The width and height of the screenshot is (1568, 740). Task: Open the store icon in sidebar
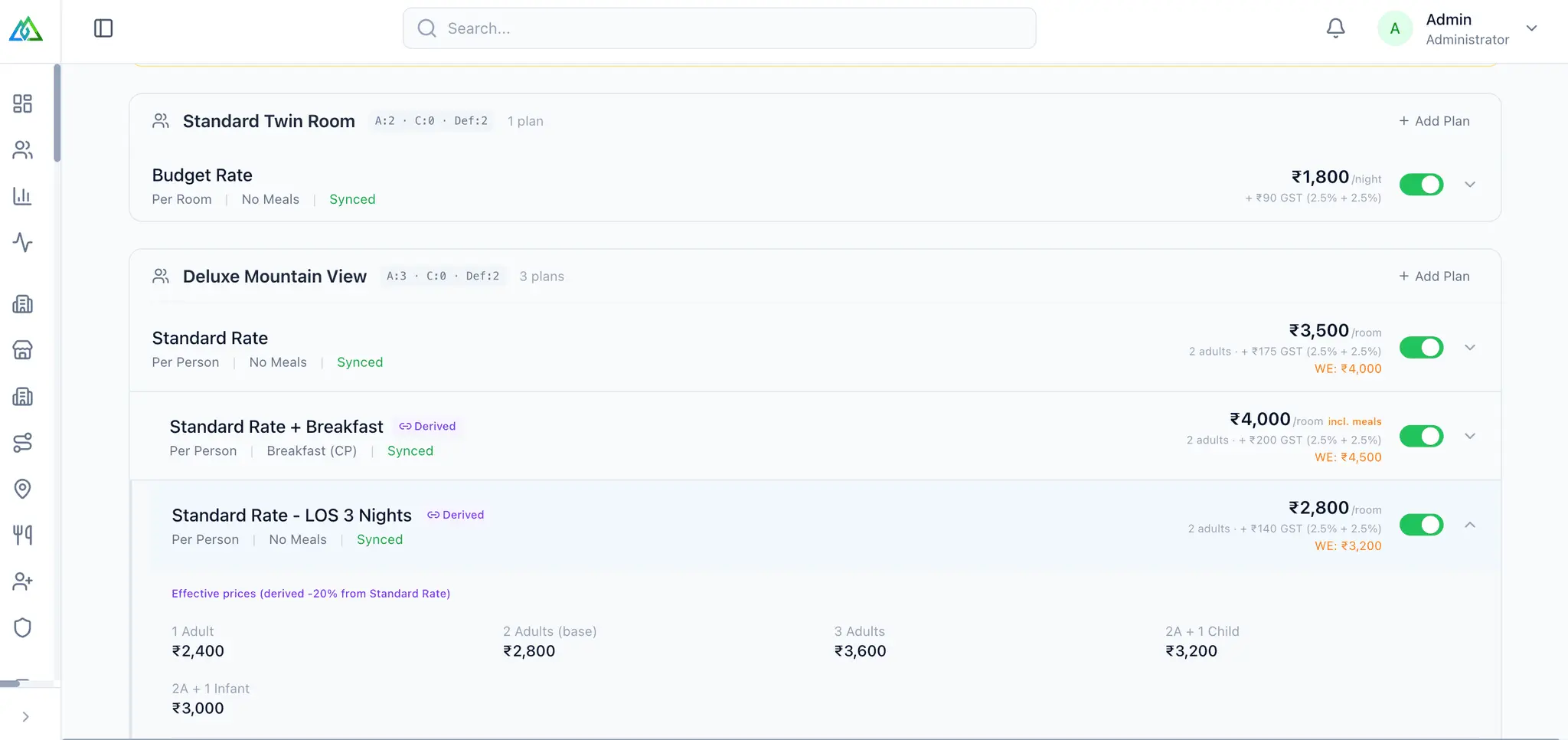23,350
